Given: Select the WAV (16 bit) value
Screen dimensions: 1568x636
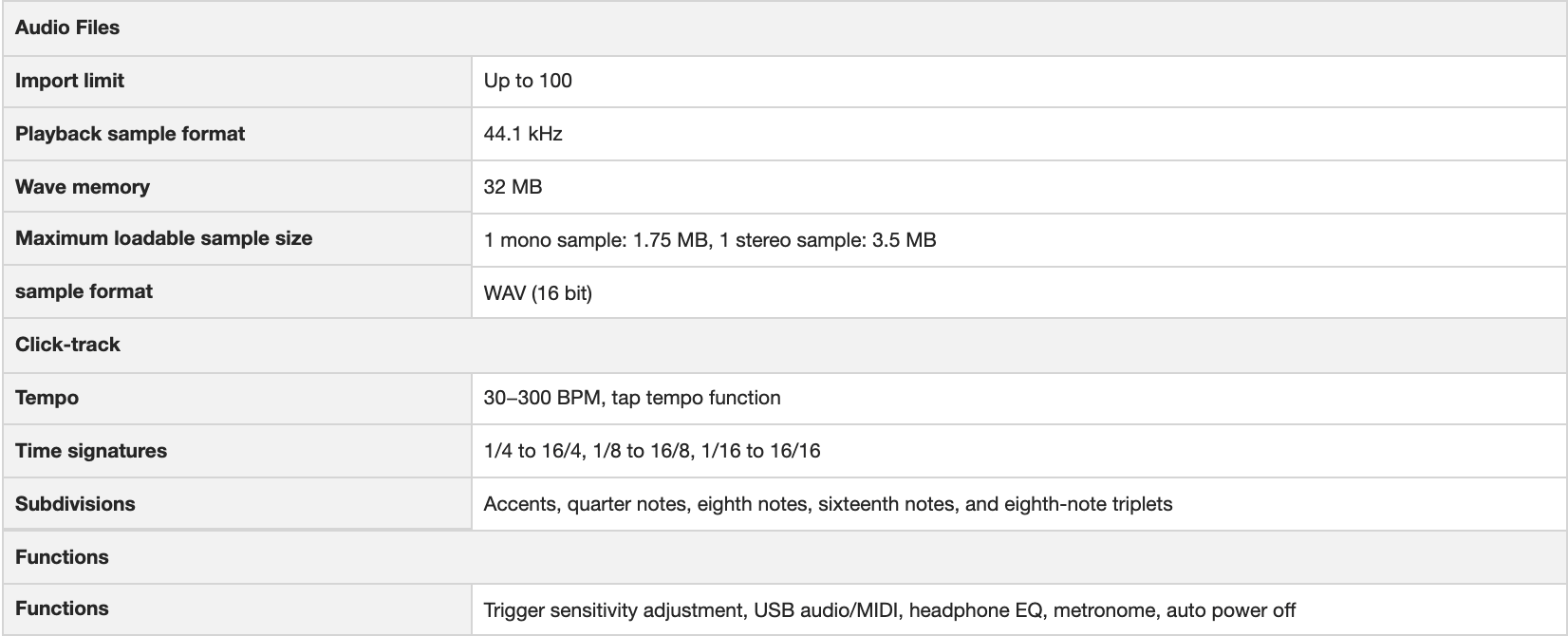Looking at the screenshot, I should tap(537, 293).
